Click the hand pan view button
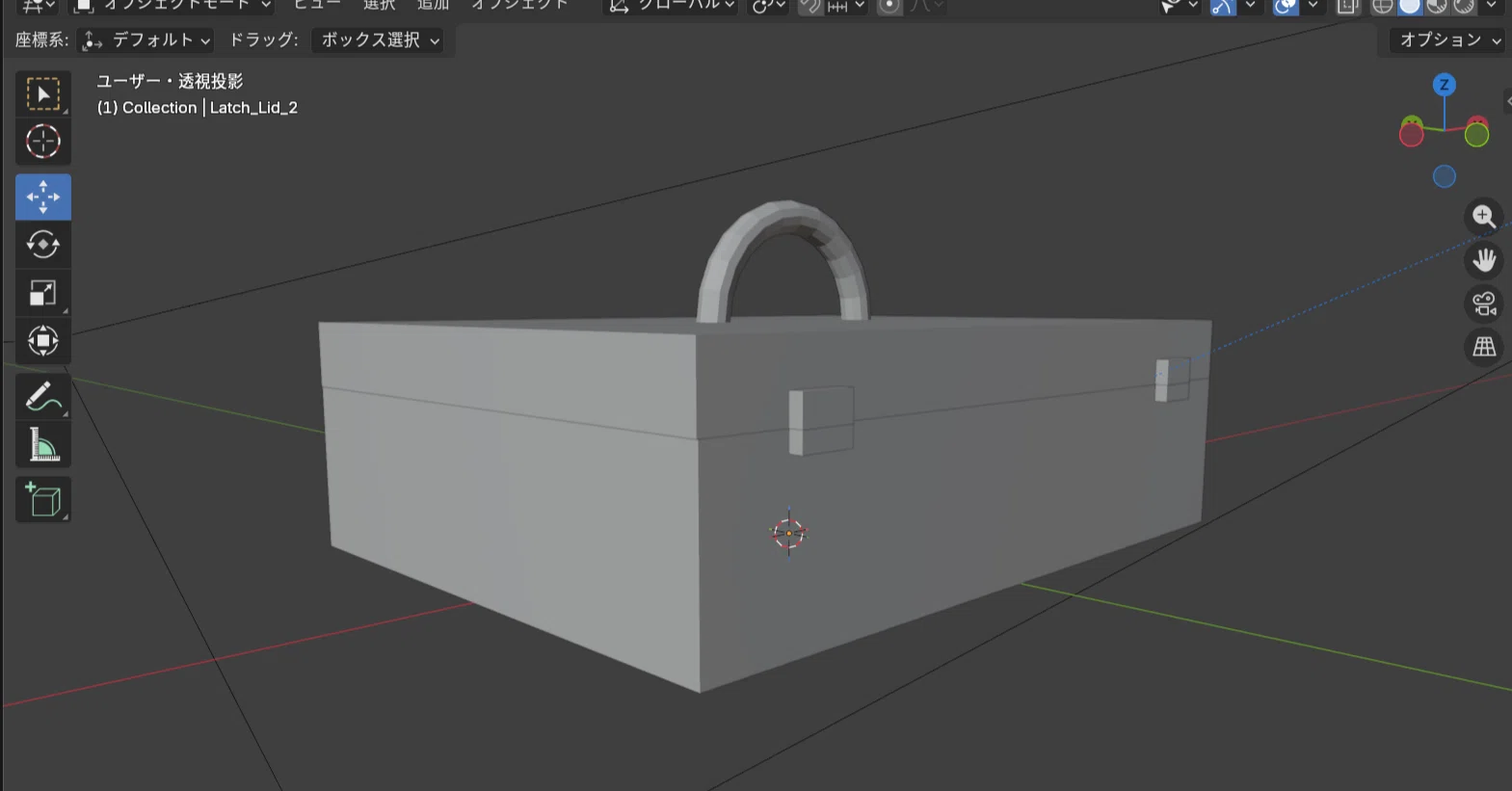This screenshot has height=791, width=1512. pos(1484,260)
